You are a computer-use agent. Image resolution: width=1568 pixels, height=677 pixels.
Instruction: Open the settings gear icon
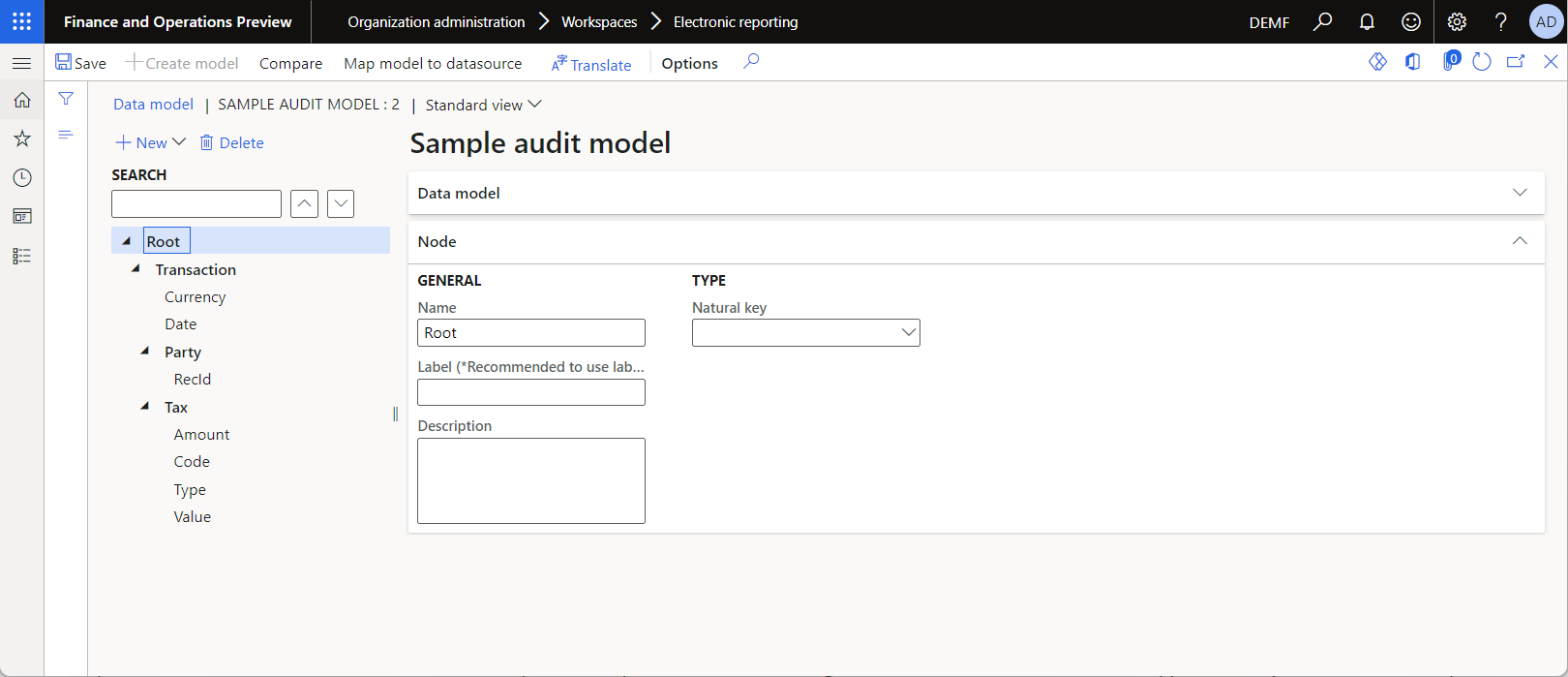click(1457, 21)
